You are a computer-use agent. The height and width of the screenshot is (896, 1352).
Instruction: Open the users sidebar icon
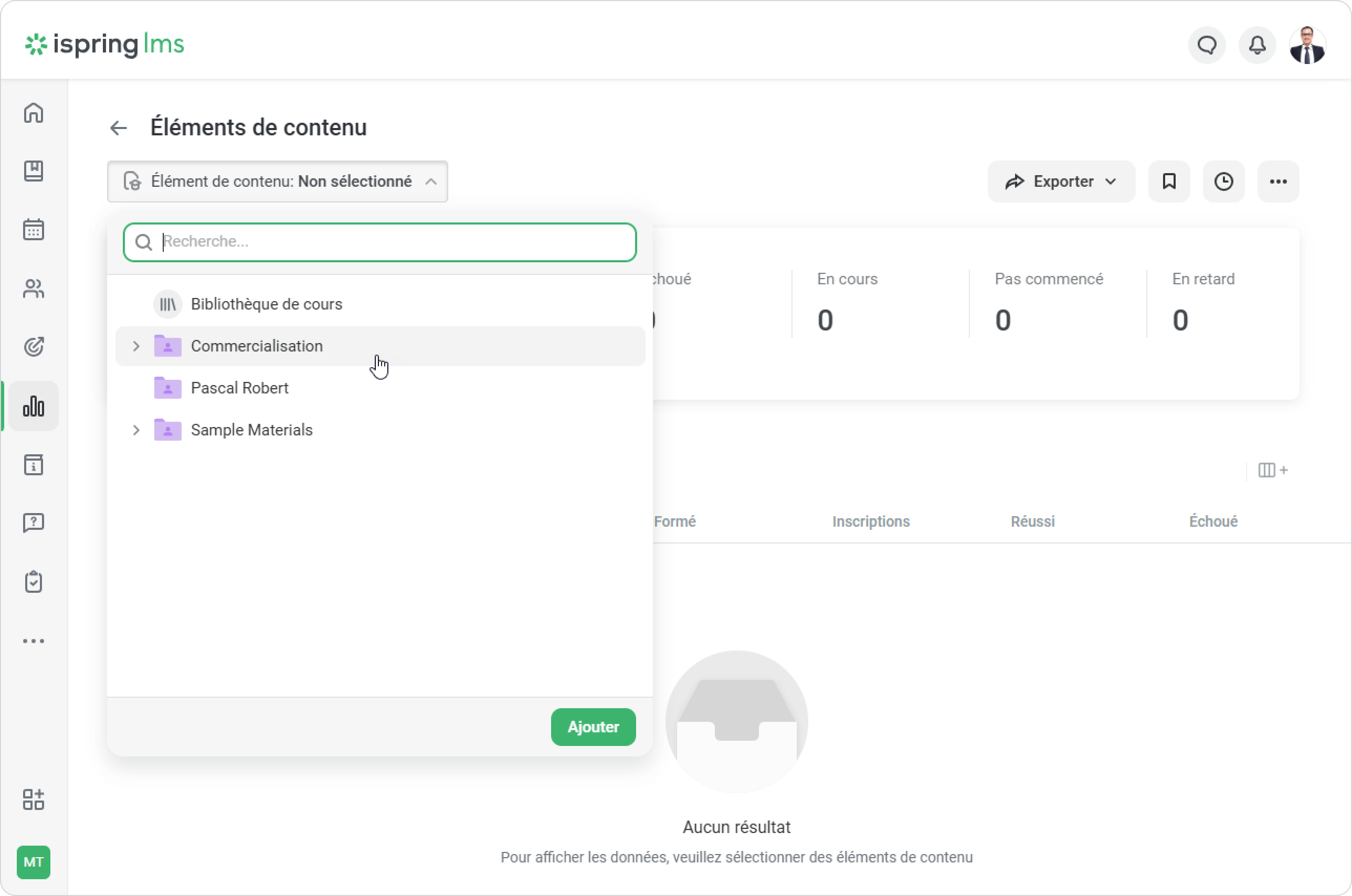click(x=33, y=289)
